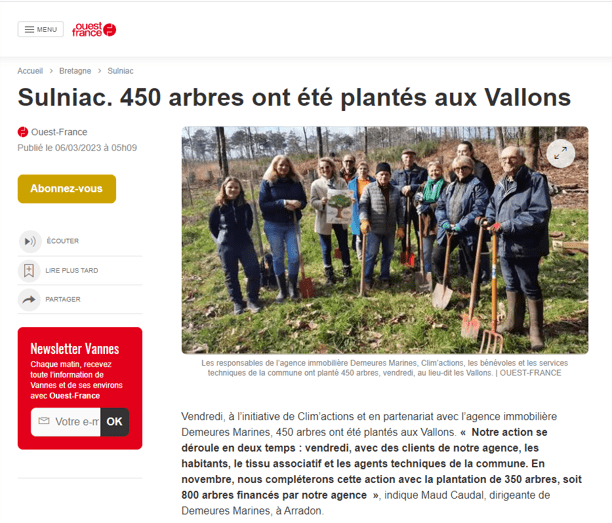The height and width of the screenshot is (523, 612).
Task: Click the Ouest-France author name
Action: (x=59, y=132)
